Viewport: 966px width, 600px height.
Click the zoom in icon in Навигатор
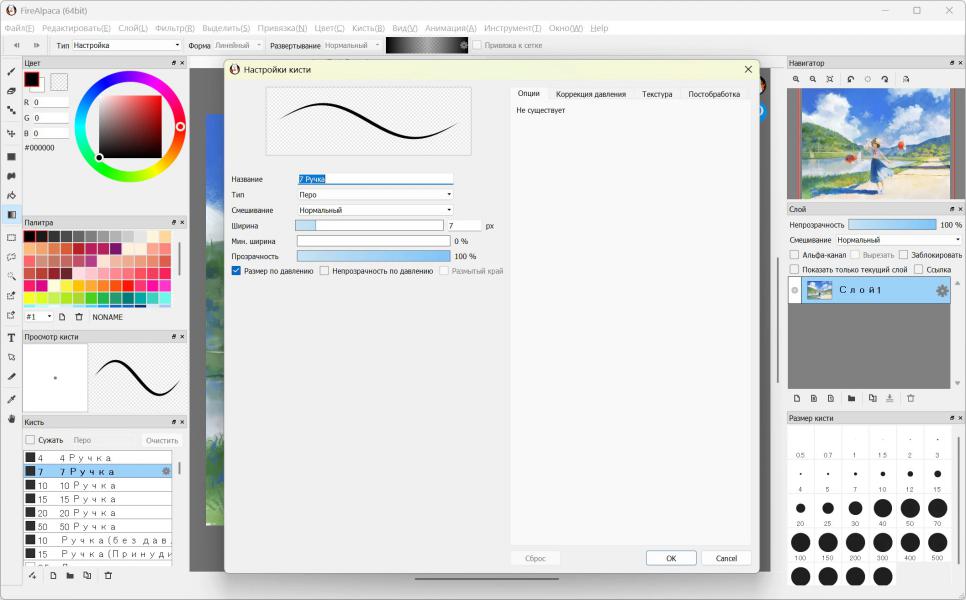tap(796, 79)
